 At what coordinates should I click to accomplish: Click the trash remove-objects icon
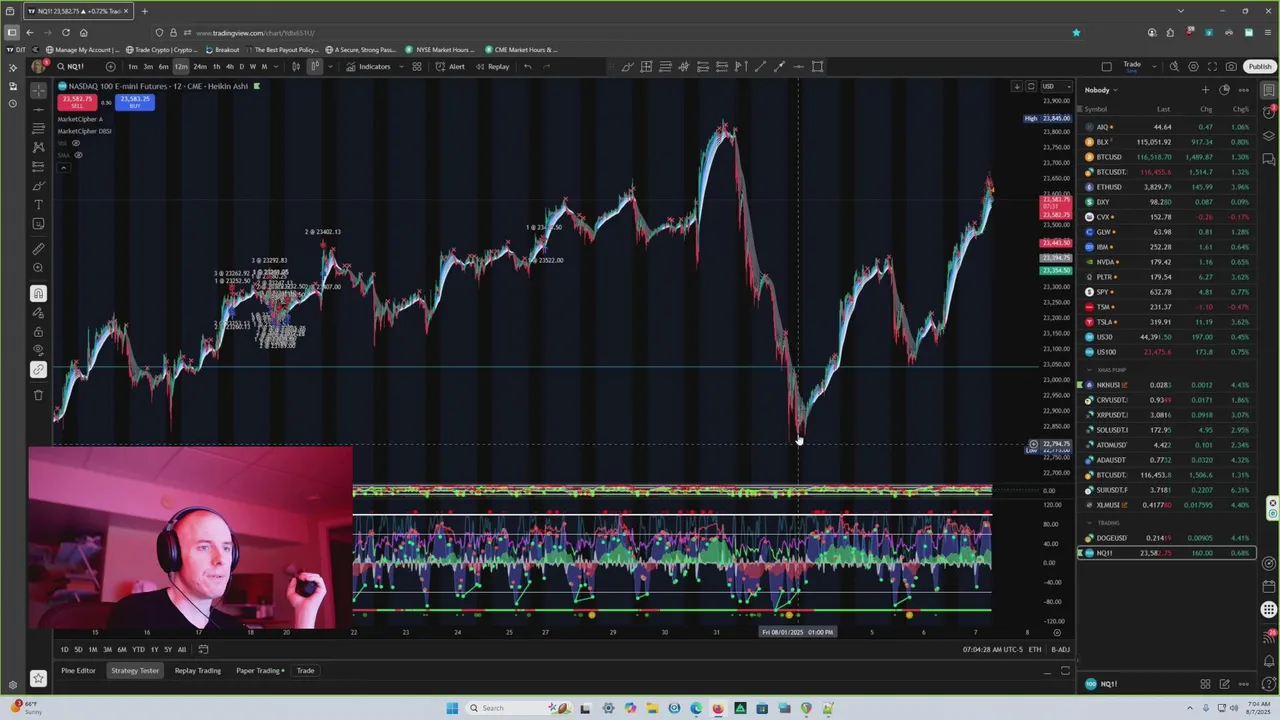(x=38, y=395)
